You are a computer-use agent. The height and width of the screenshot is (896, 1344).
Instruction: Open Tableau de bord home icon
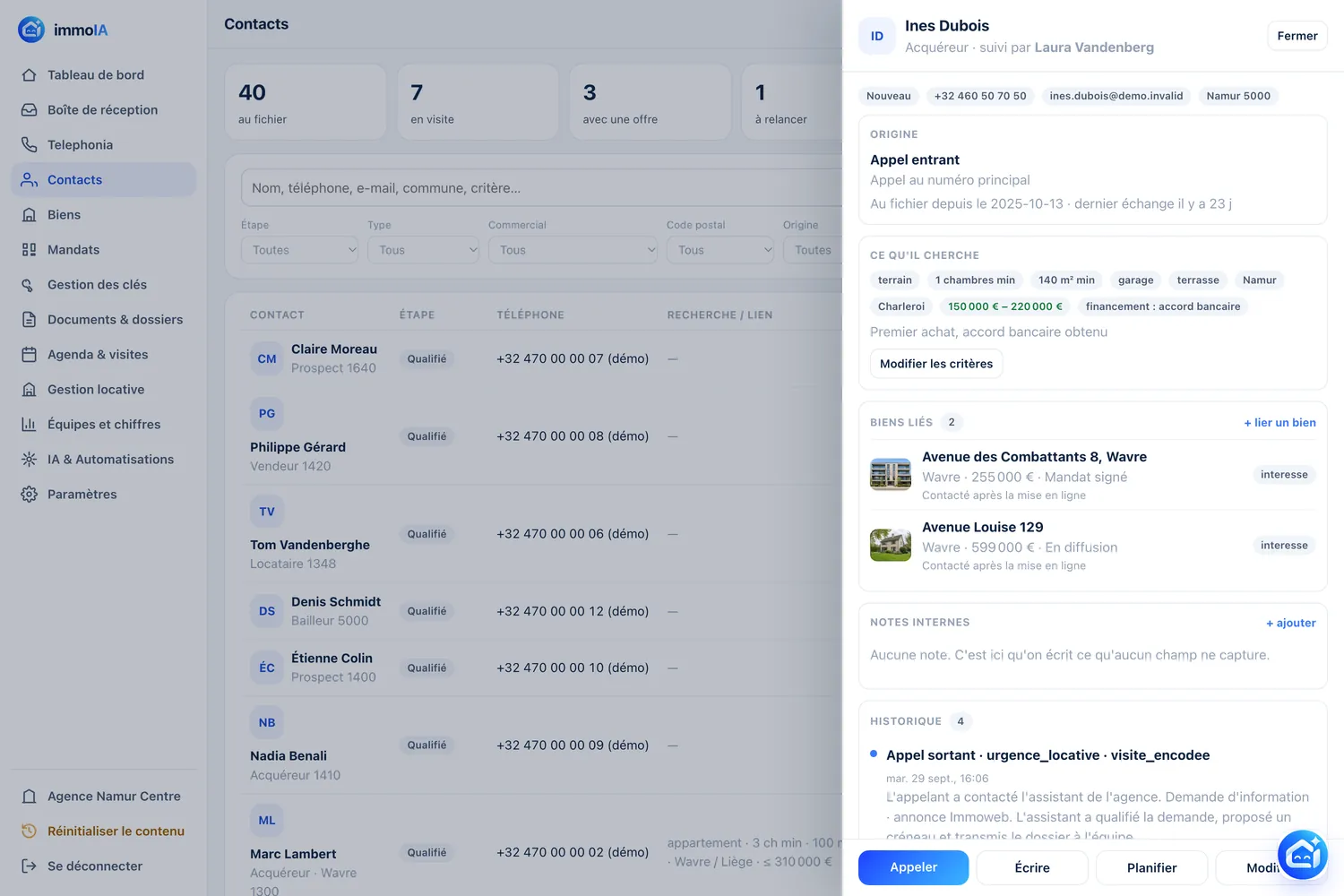point(30,75)
